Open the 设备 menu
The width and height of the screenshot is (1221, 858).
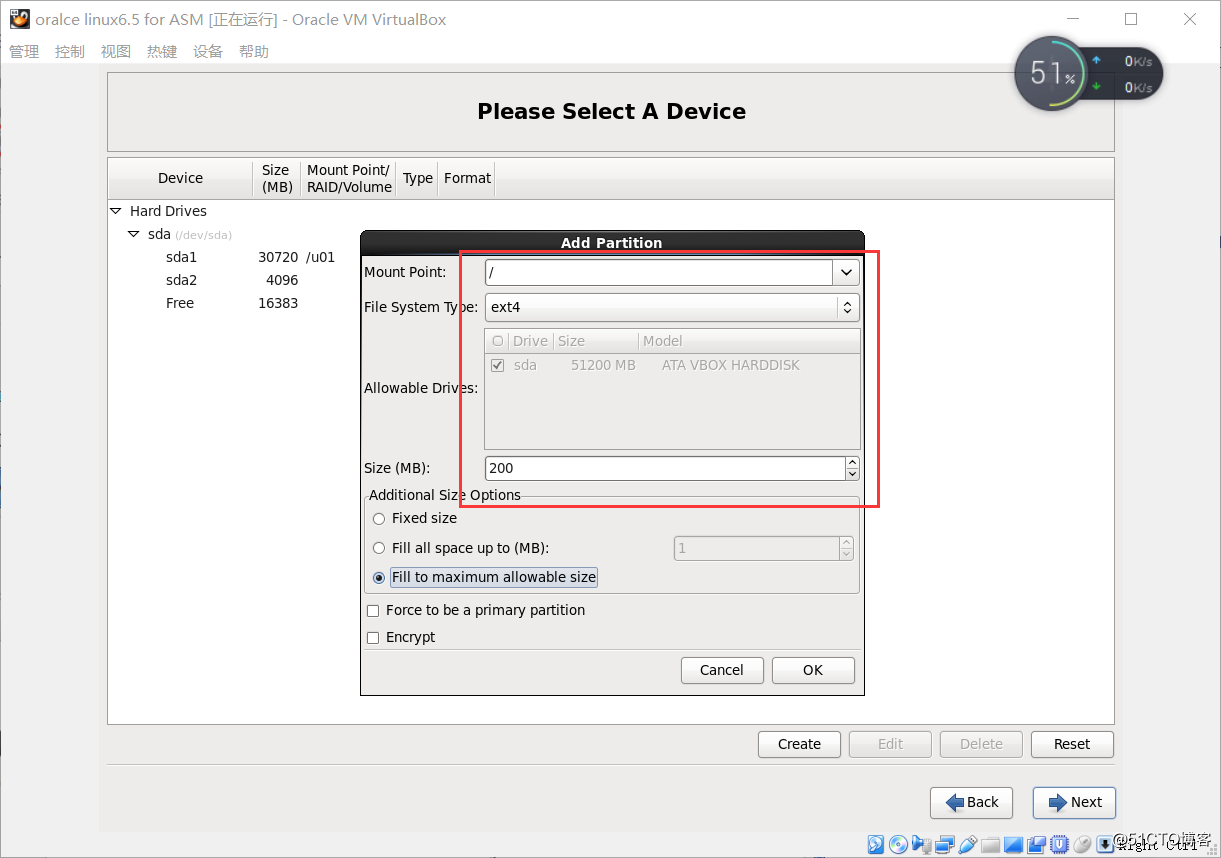208,52
